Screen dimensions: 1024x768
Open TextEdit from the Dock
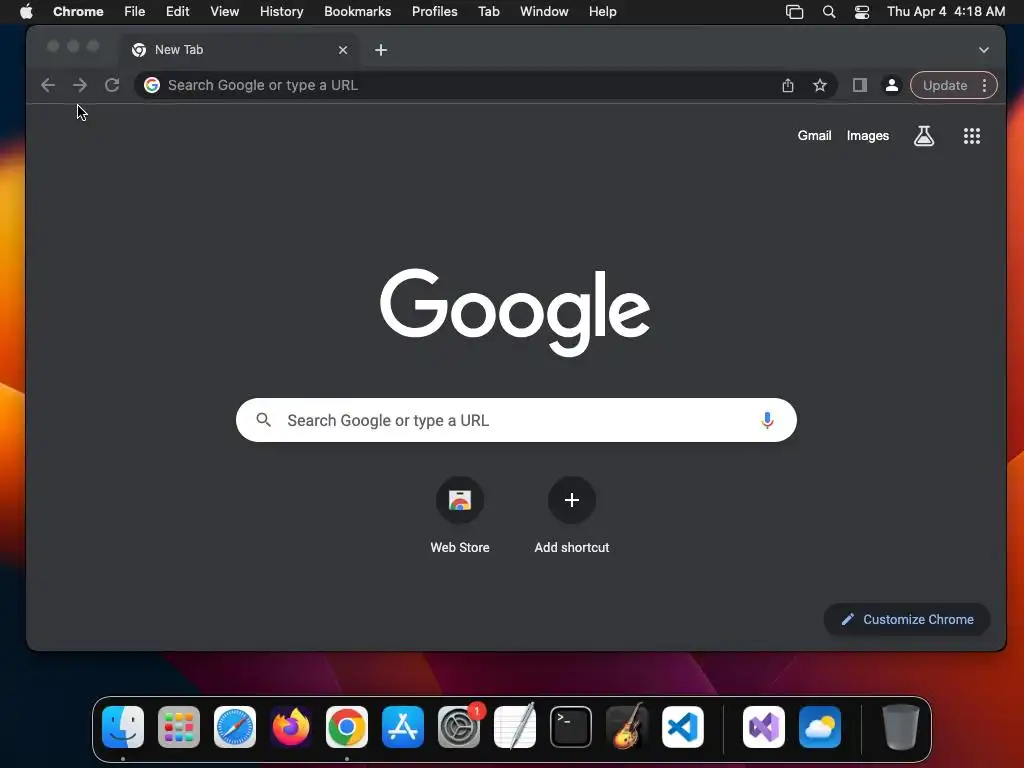coord(515,727)
